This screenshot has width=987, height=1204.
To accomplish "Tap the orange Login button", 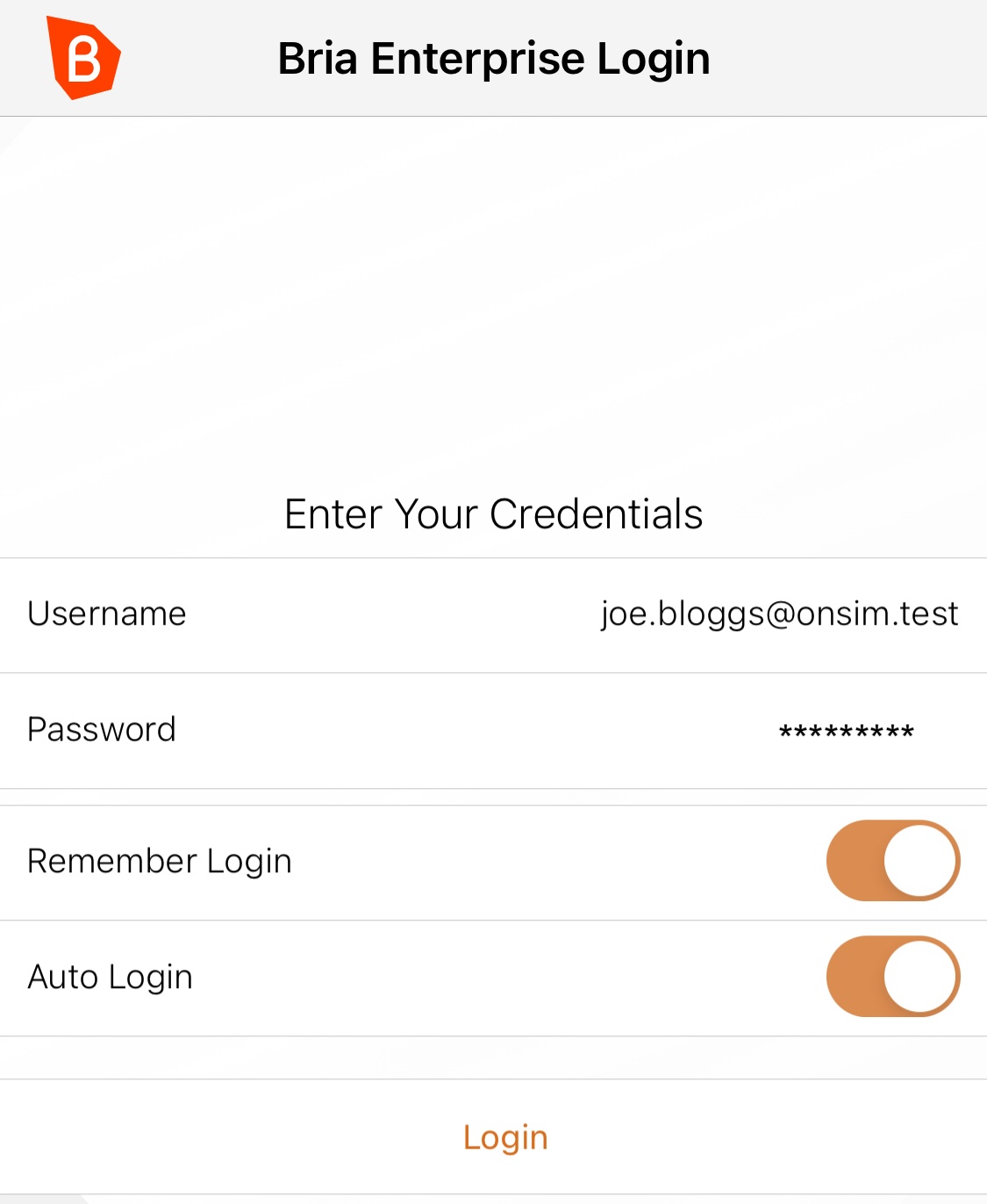I will (505, 1136).
